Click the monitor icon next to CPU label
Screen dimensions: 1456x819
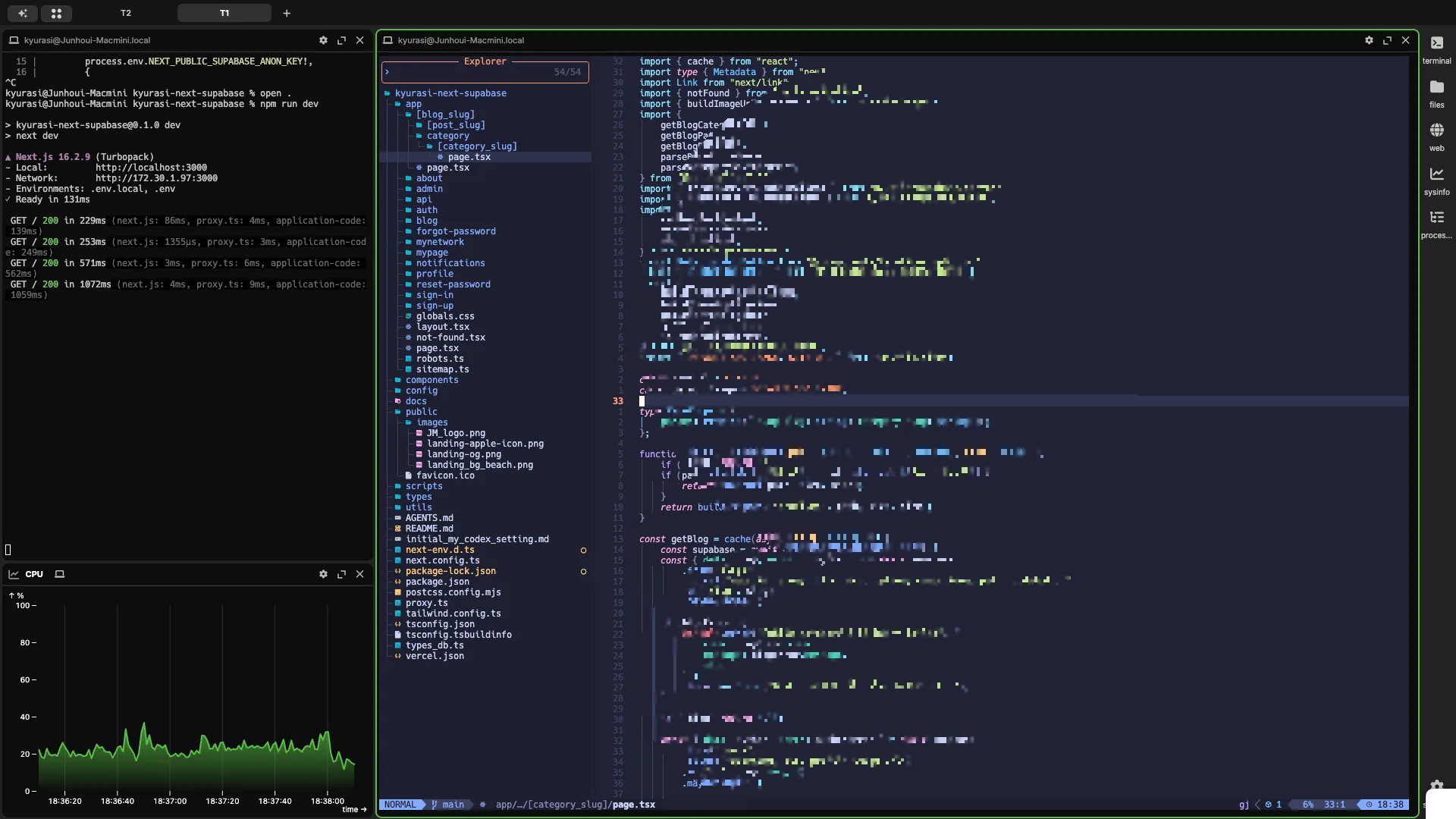coord(60,574)
